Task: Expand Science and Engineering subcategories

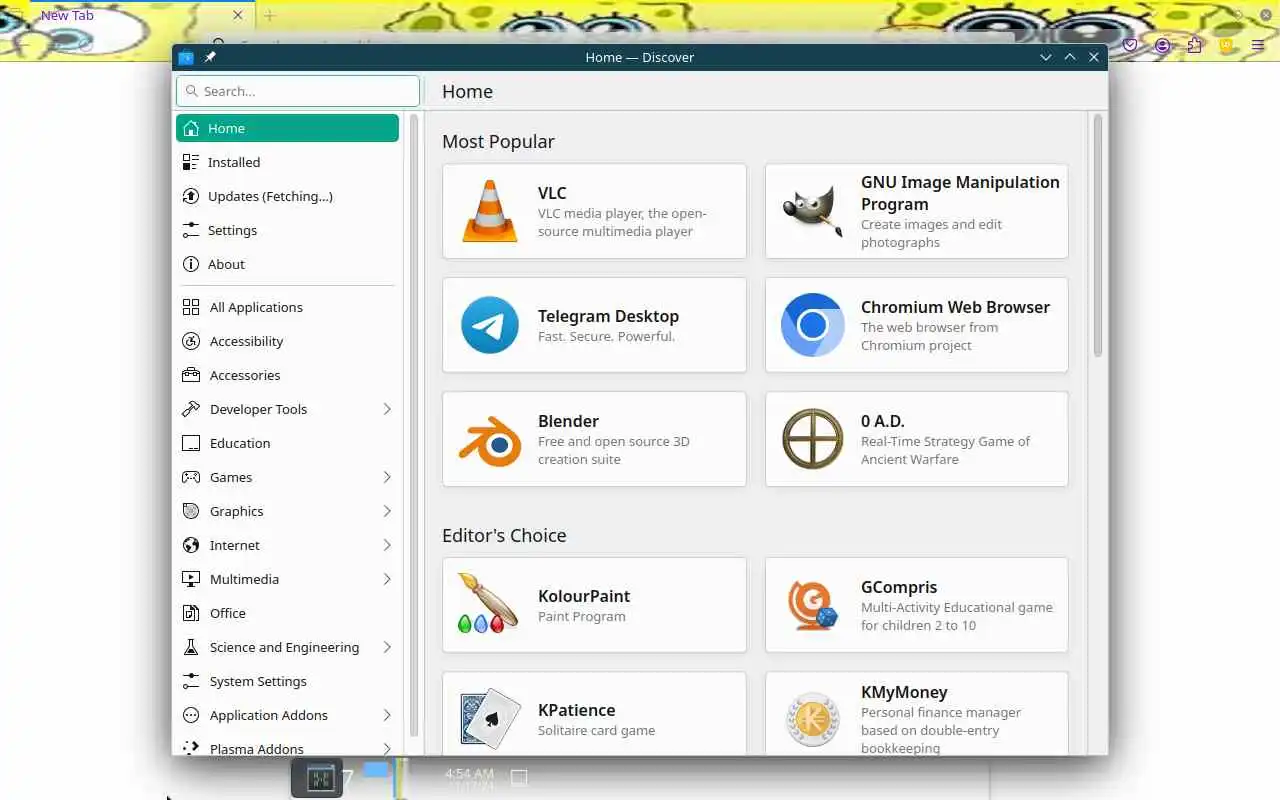Action: [x=387, y=647]
